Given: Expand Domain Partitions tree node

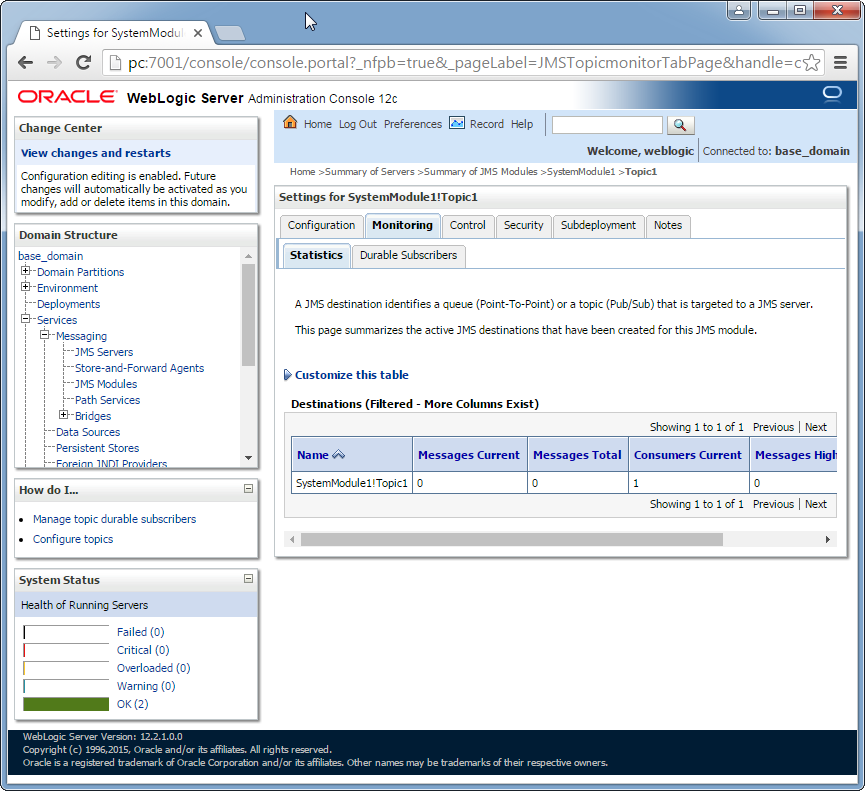Looking at the screenshot, I should pyautogui.click(x=25, y=271).
